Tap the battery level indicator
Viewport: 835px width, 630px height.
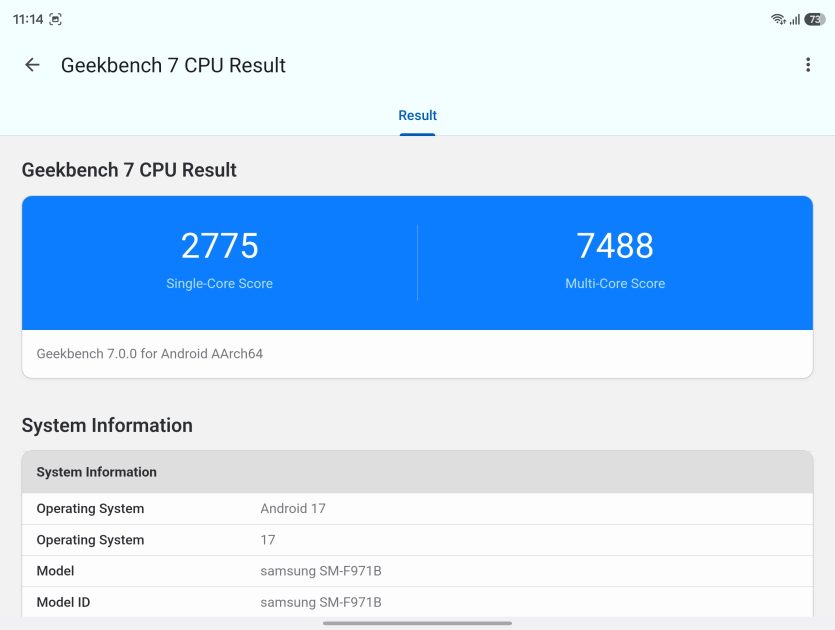click(x=815, y=20)
